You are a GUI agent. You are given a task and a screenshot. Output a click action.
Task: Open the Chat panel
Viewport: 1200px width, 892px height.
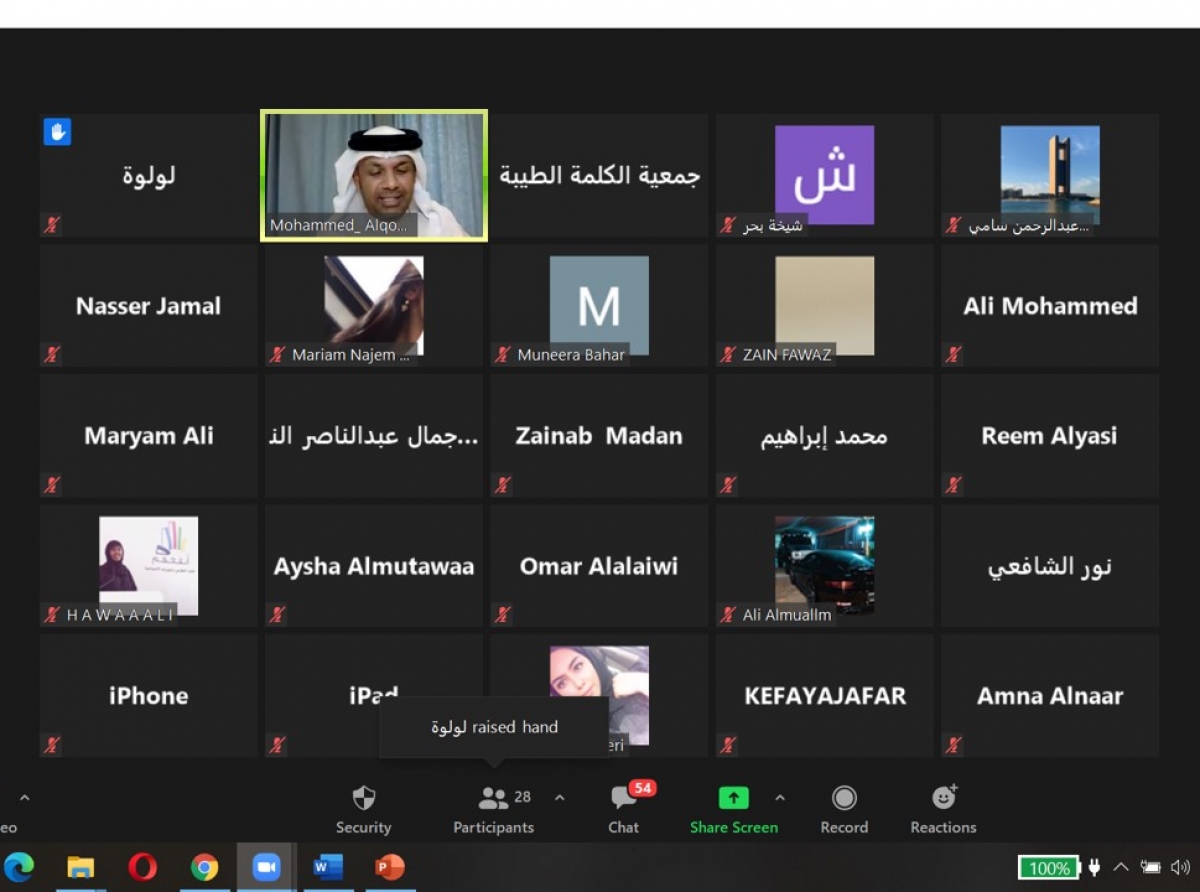click(x=623, y=808)
